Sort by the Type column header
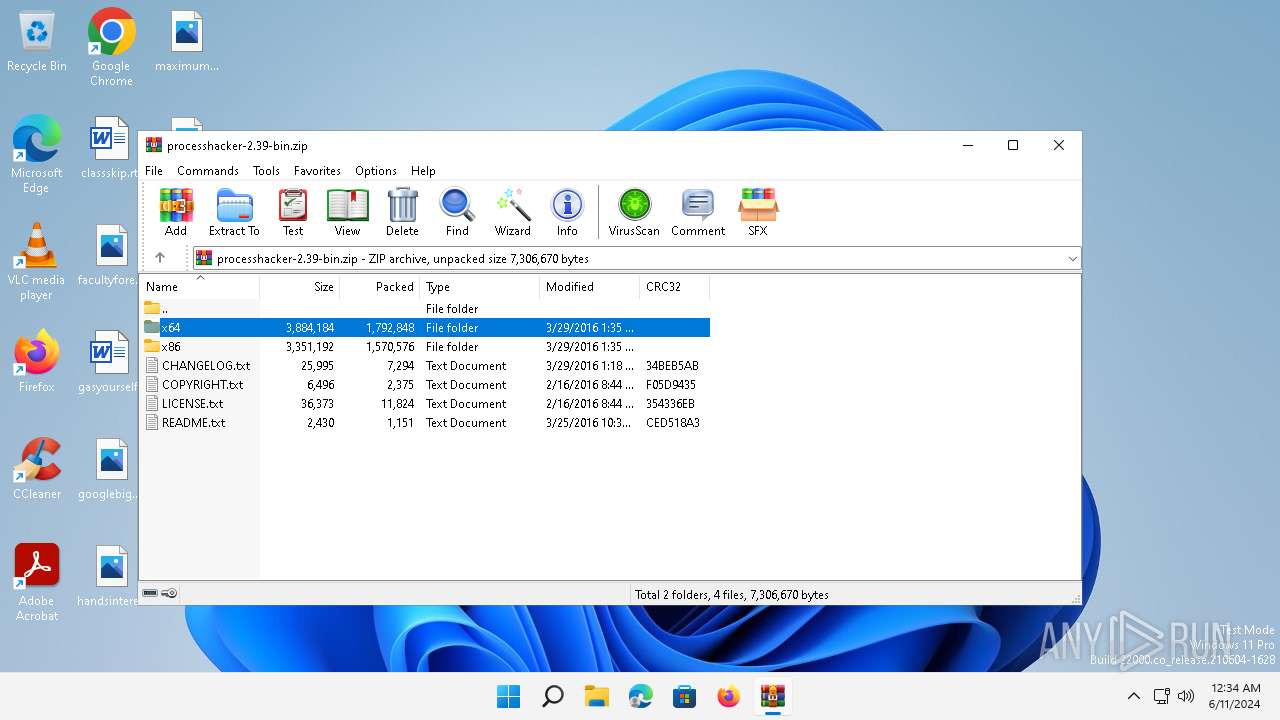This screenshot has height=720, width=1280. [x=480, y=287]
